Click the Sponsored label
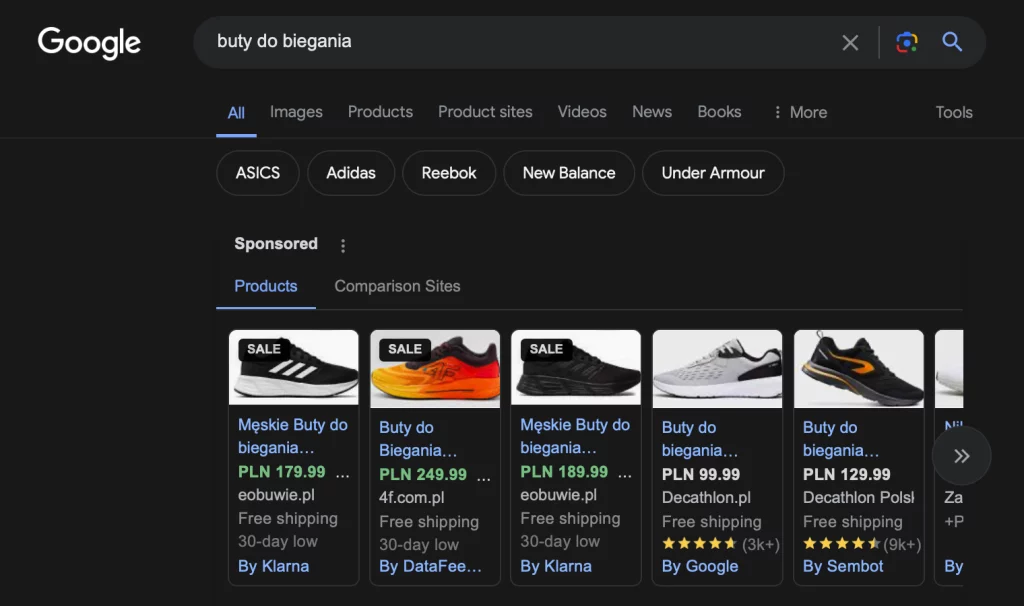The image size is (1024, 606). click(276, 244)
